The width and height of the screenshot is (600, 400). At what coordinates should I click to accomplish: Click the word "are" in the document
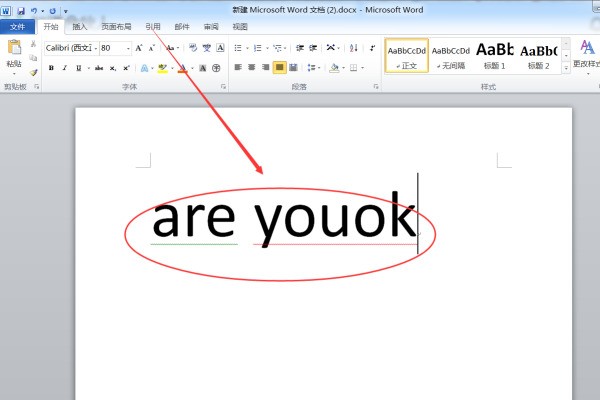pyautogui.click(x=193, y=219)
